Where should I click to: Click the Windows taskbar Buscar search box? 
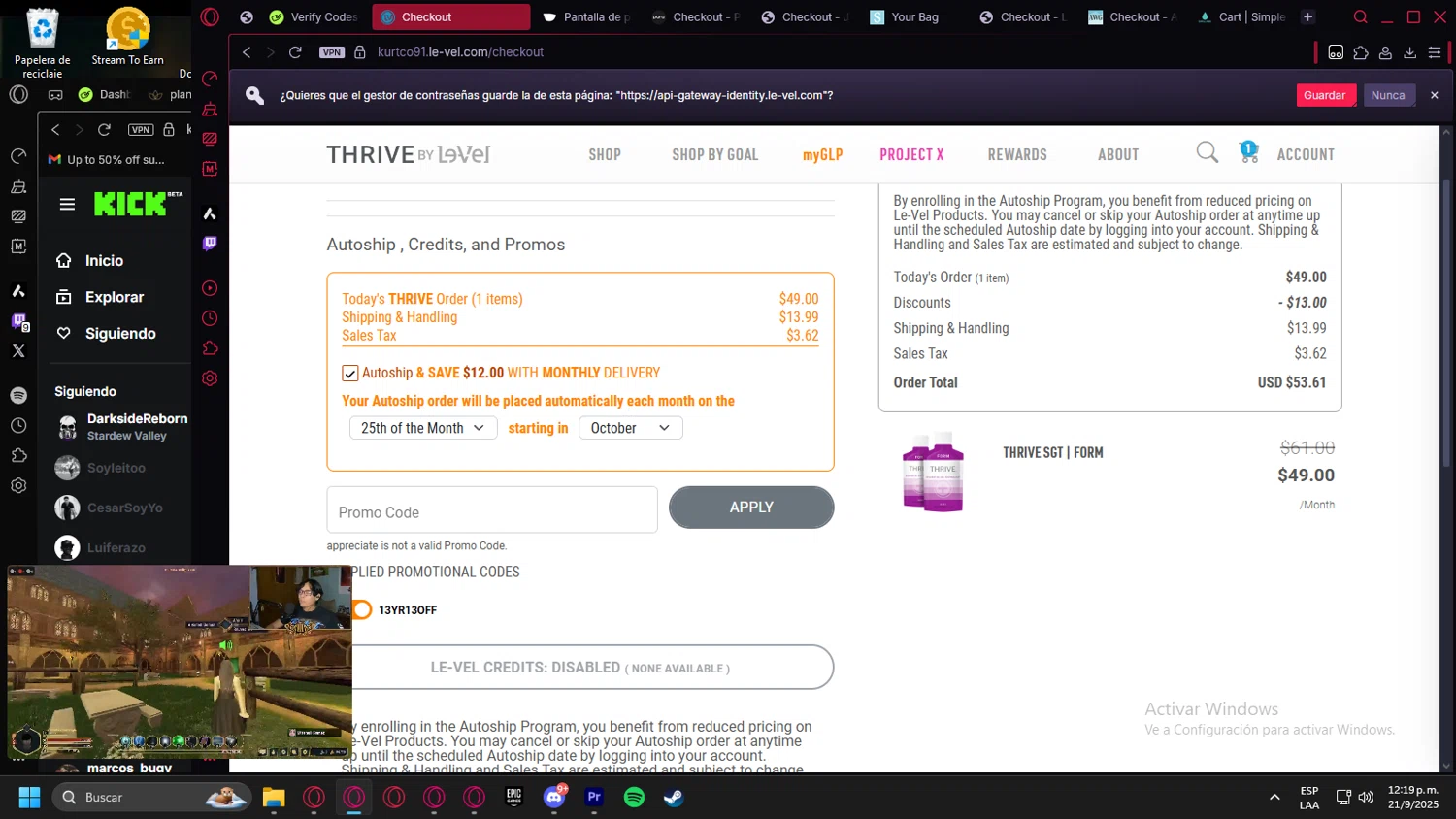pyautogui.click(x=151, y=798)
